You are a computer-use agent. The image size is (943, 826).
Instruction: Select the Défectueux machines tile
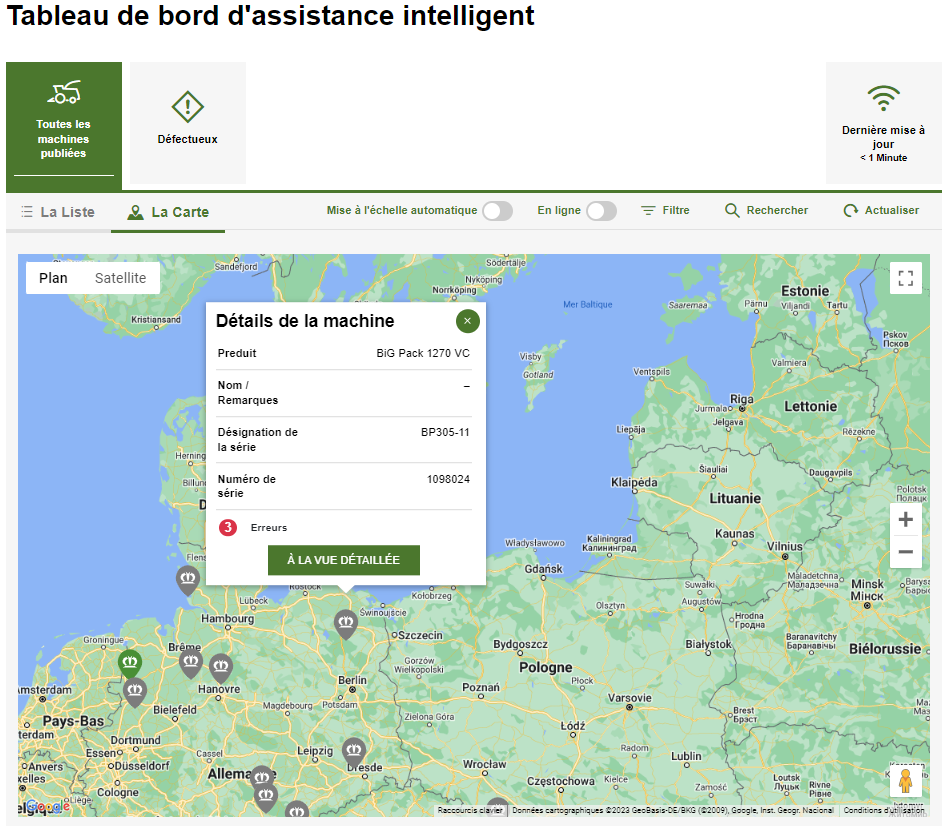[x=187, y=122]
